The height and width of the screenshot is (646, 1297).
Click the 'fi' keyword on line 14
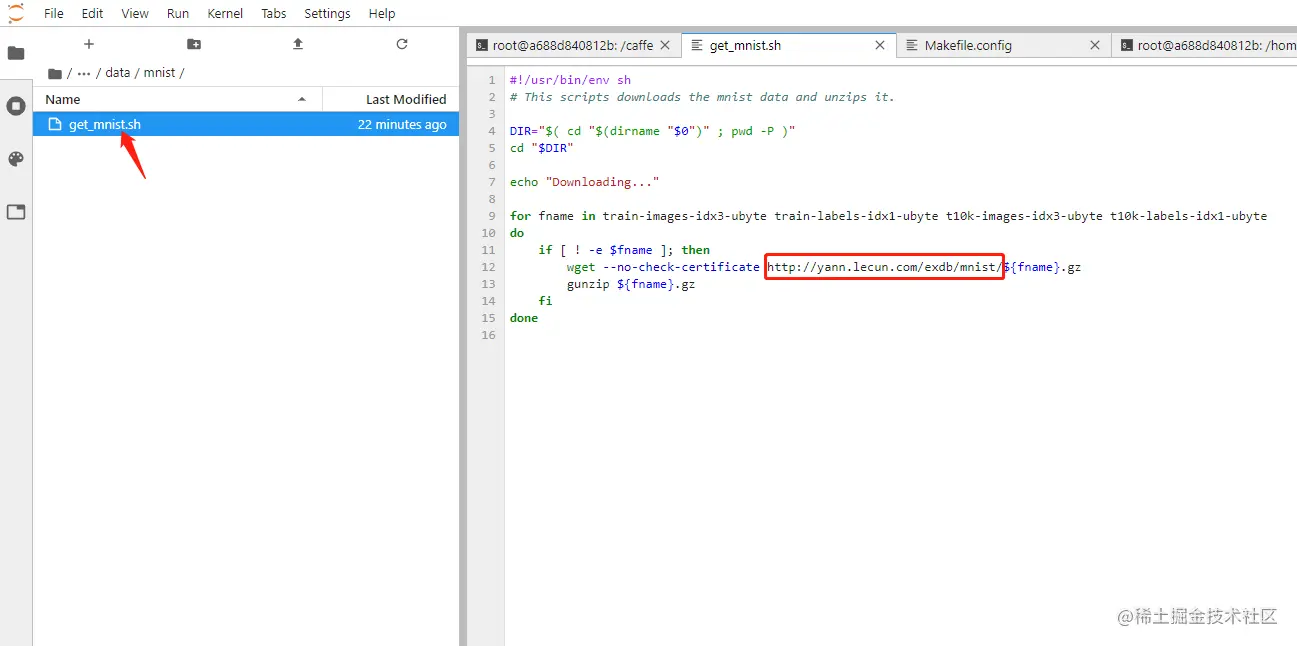point(545,301)
